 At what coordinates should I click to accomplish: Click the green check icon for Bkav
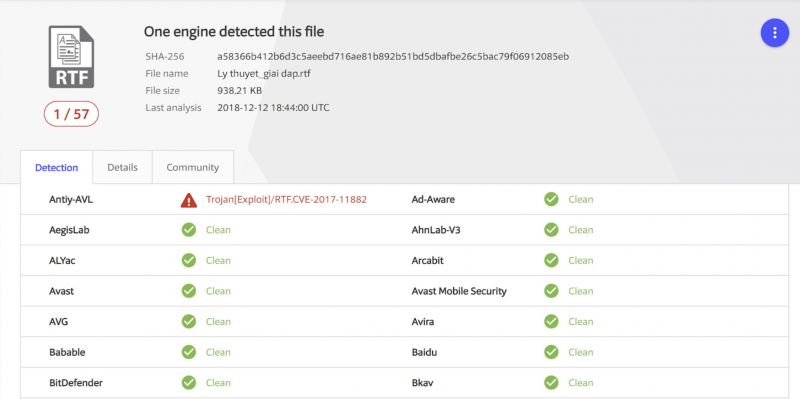(x=551, y=383)
